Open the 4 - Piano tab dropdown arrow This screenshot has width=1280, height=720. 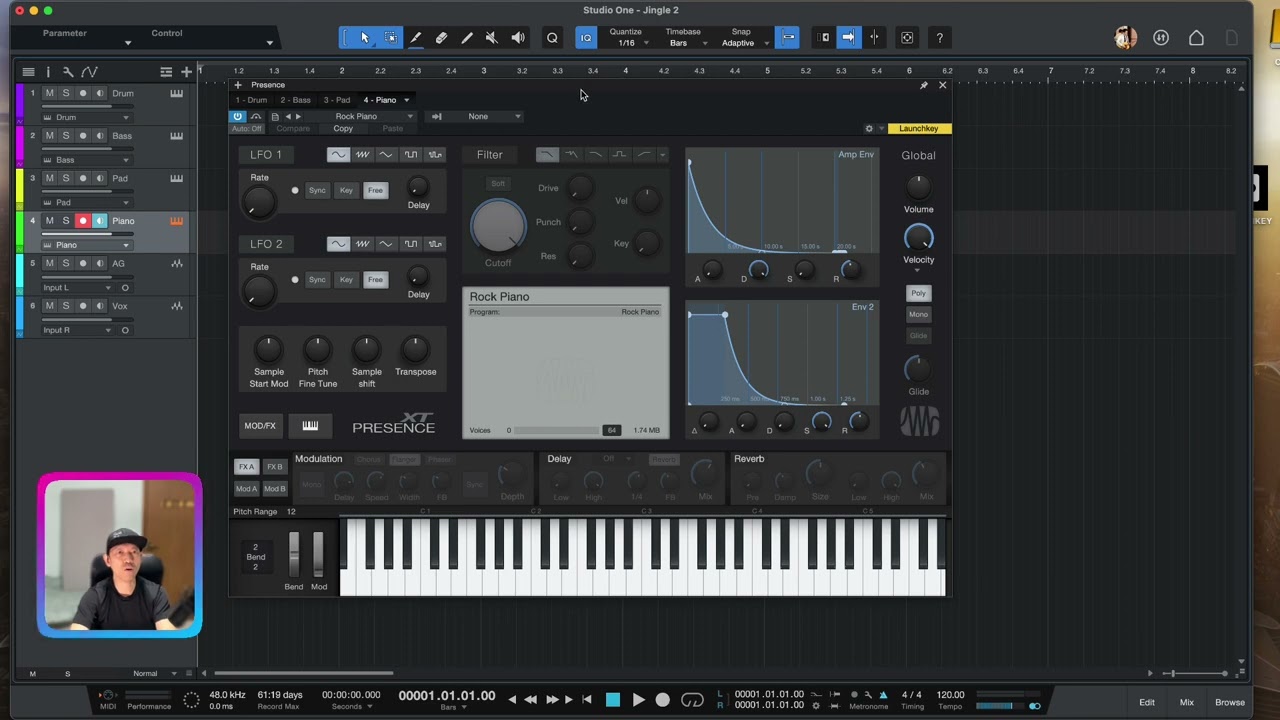pos(406,100)
